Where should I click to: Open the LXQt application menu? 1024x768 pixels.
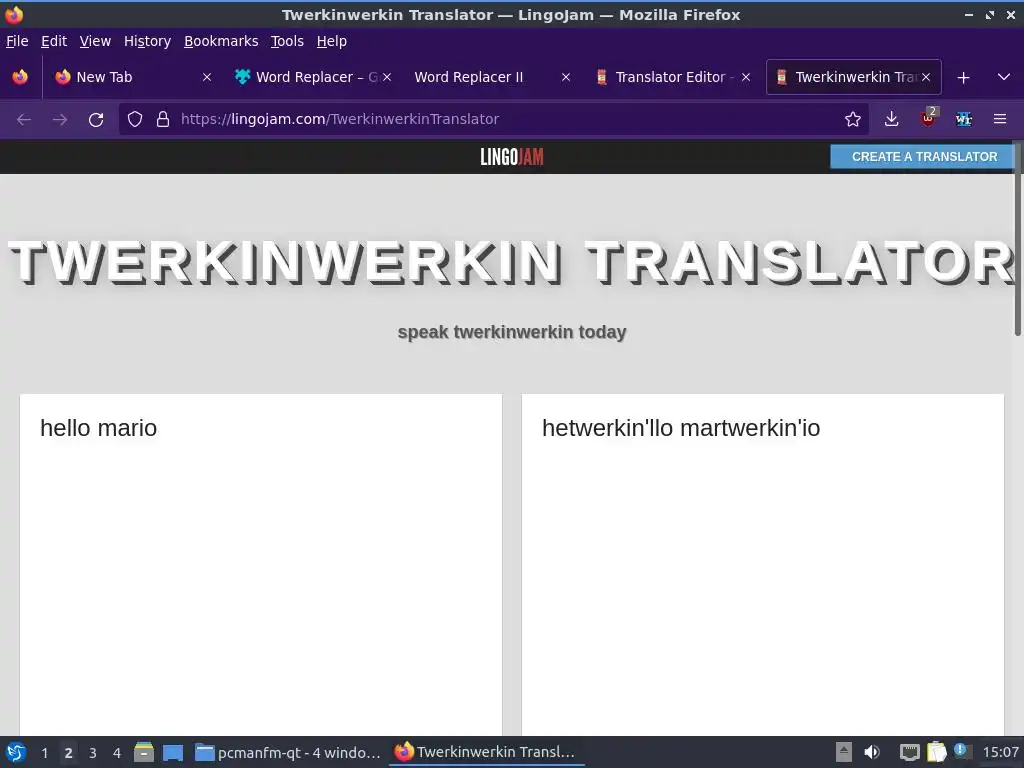pos(16,752)
